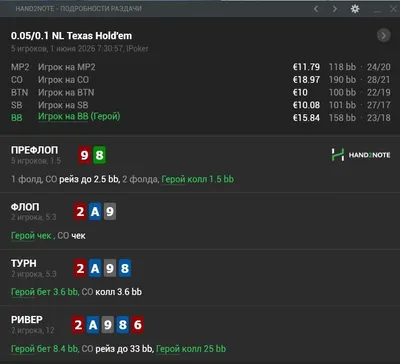
Task: Select the РИВЕР section heading
Action: click(27, 319)
